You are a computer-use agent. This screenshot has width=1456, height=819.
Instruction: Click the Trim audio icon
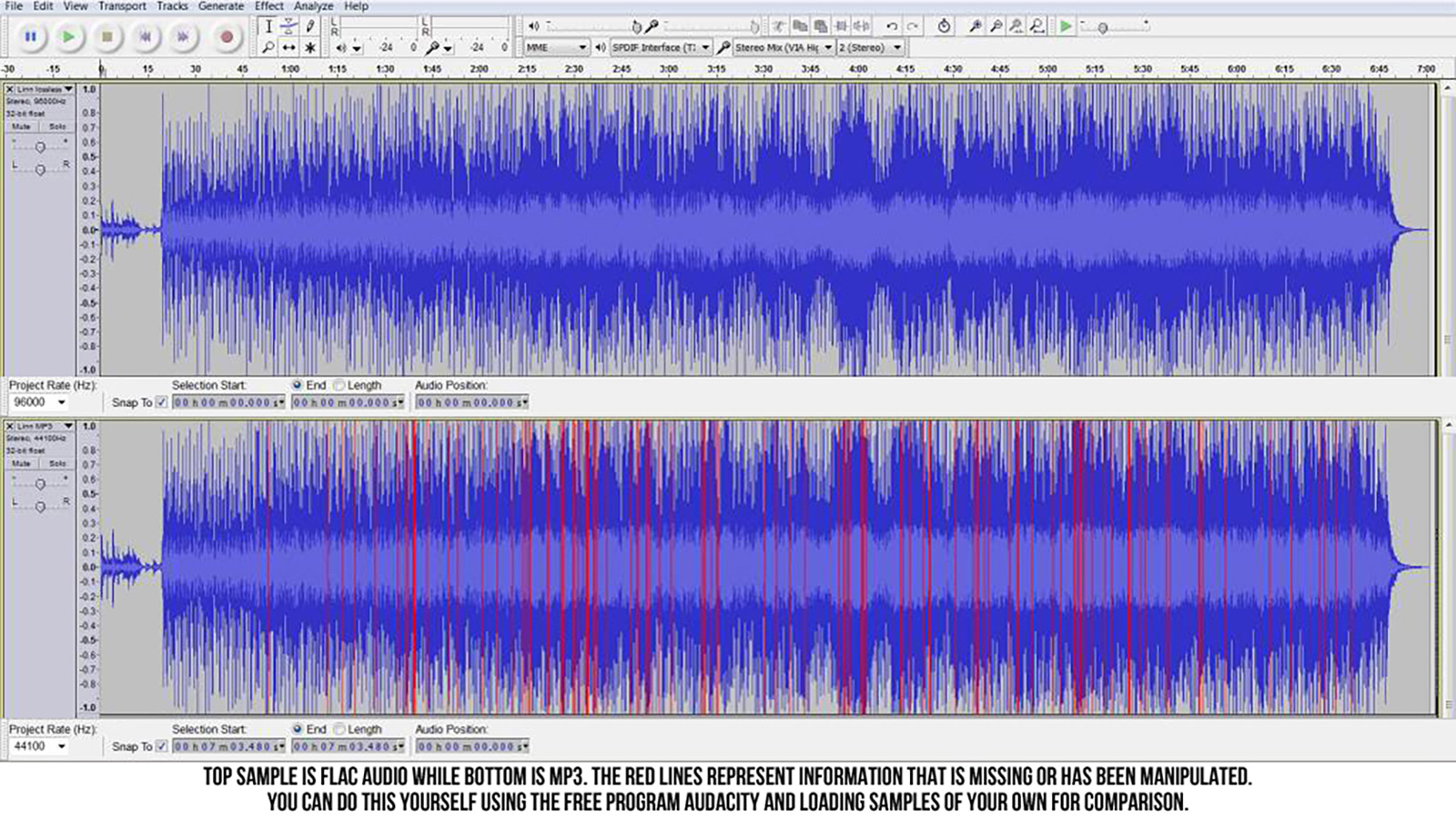842,26
